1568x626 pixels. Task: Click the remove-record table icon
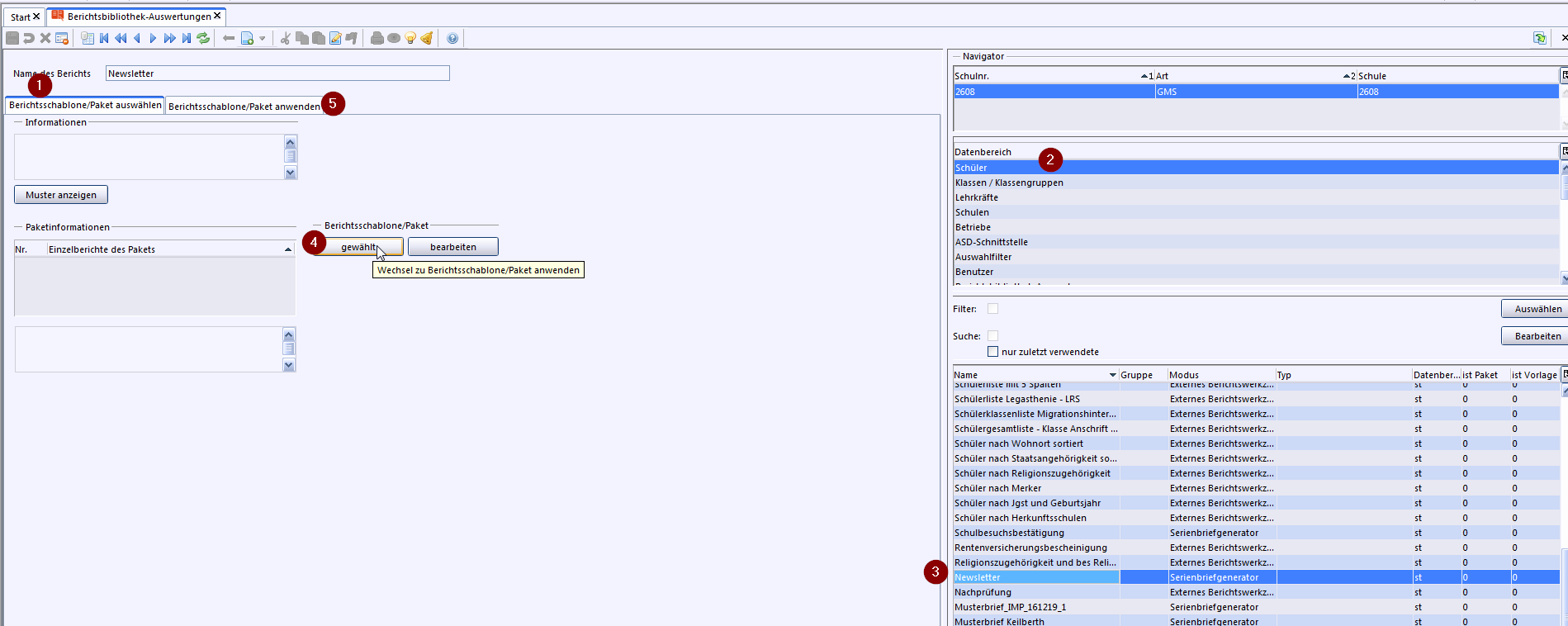[x=62, y=38]
